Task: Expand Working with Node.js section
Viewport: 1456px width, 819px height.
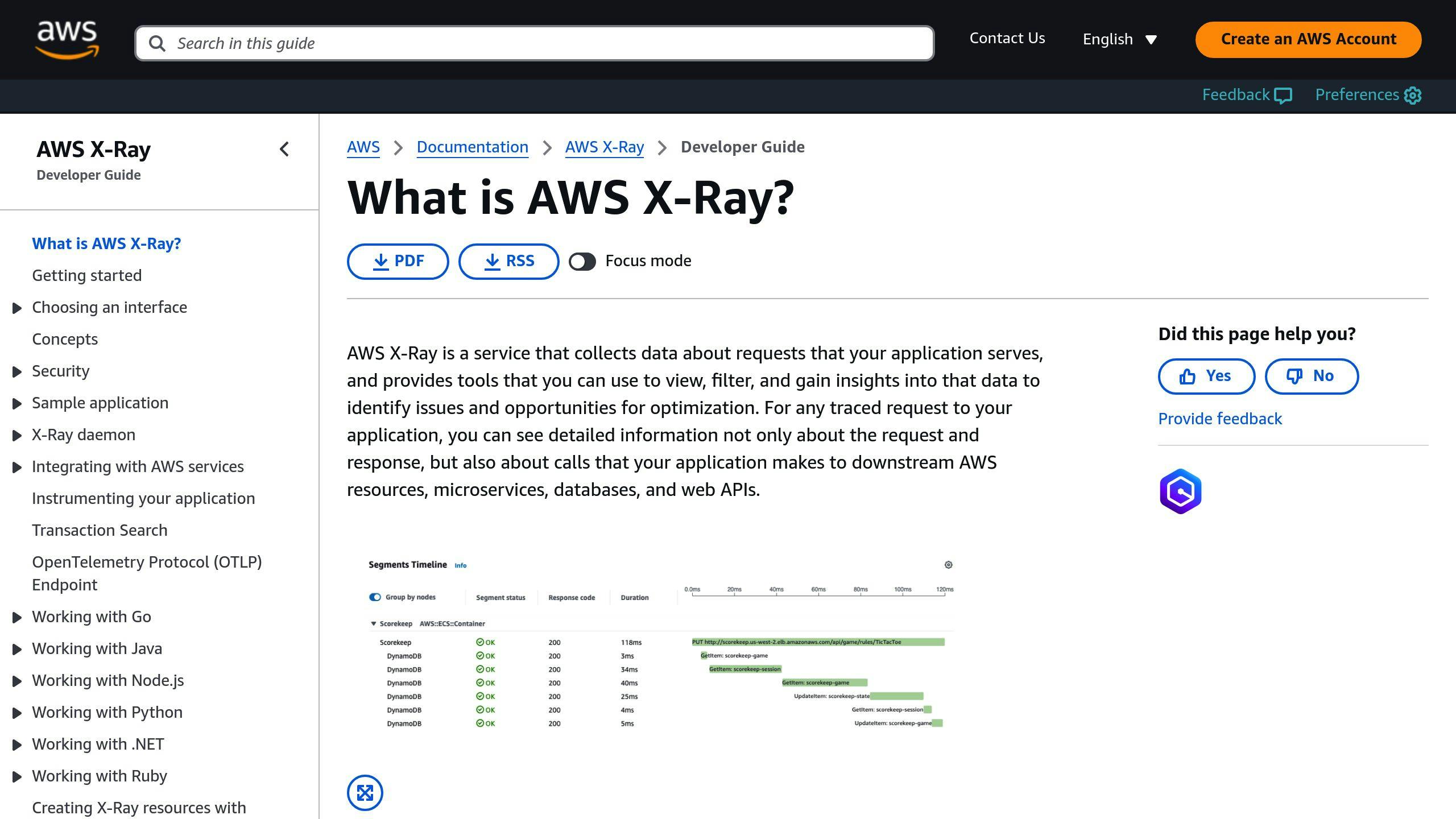Action: (17, 681)
